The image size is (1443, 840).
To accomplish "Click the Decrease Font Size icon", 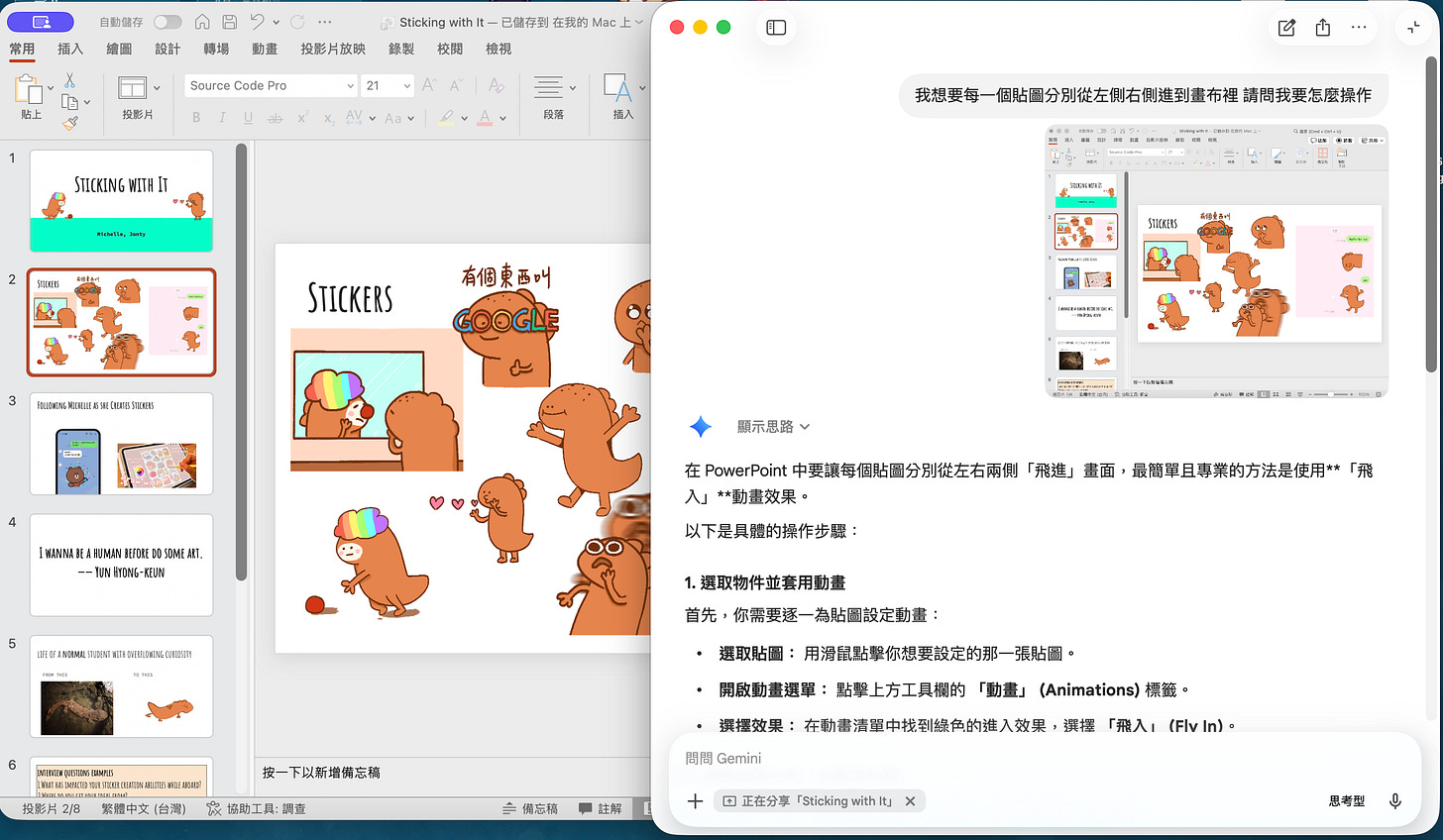I will (456, 86).
